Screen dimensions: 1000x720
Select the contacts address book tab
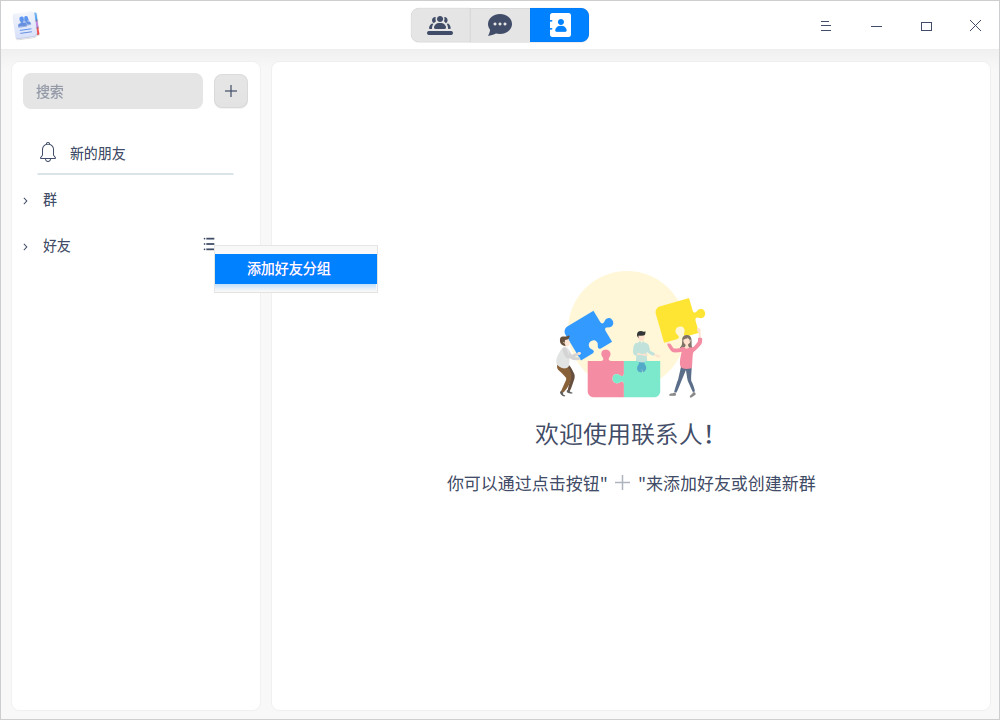click(559, 26)
